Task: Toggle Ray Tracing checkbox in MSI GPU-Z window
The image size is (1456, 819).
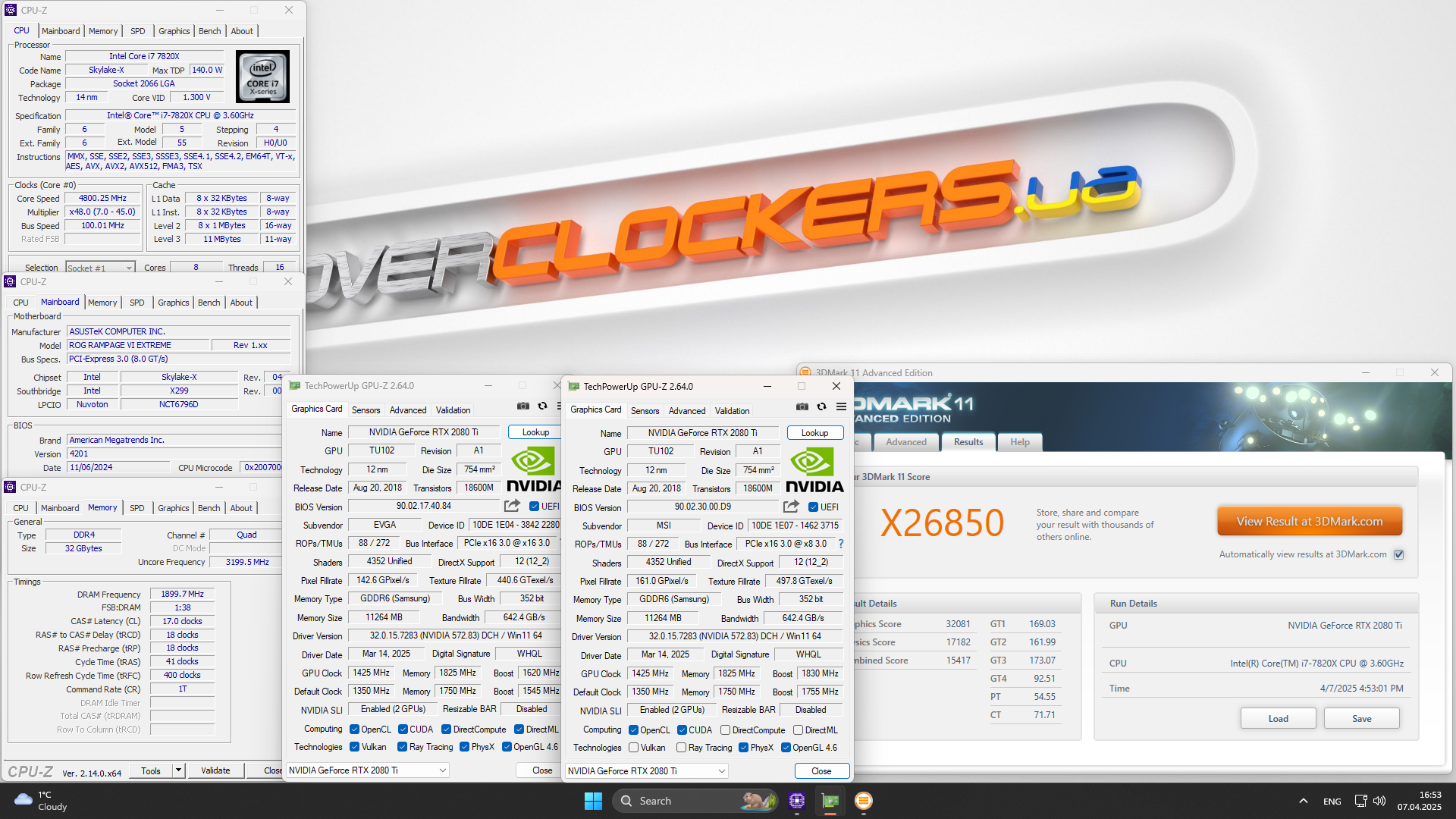Action: click(682, 748)
